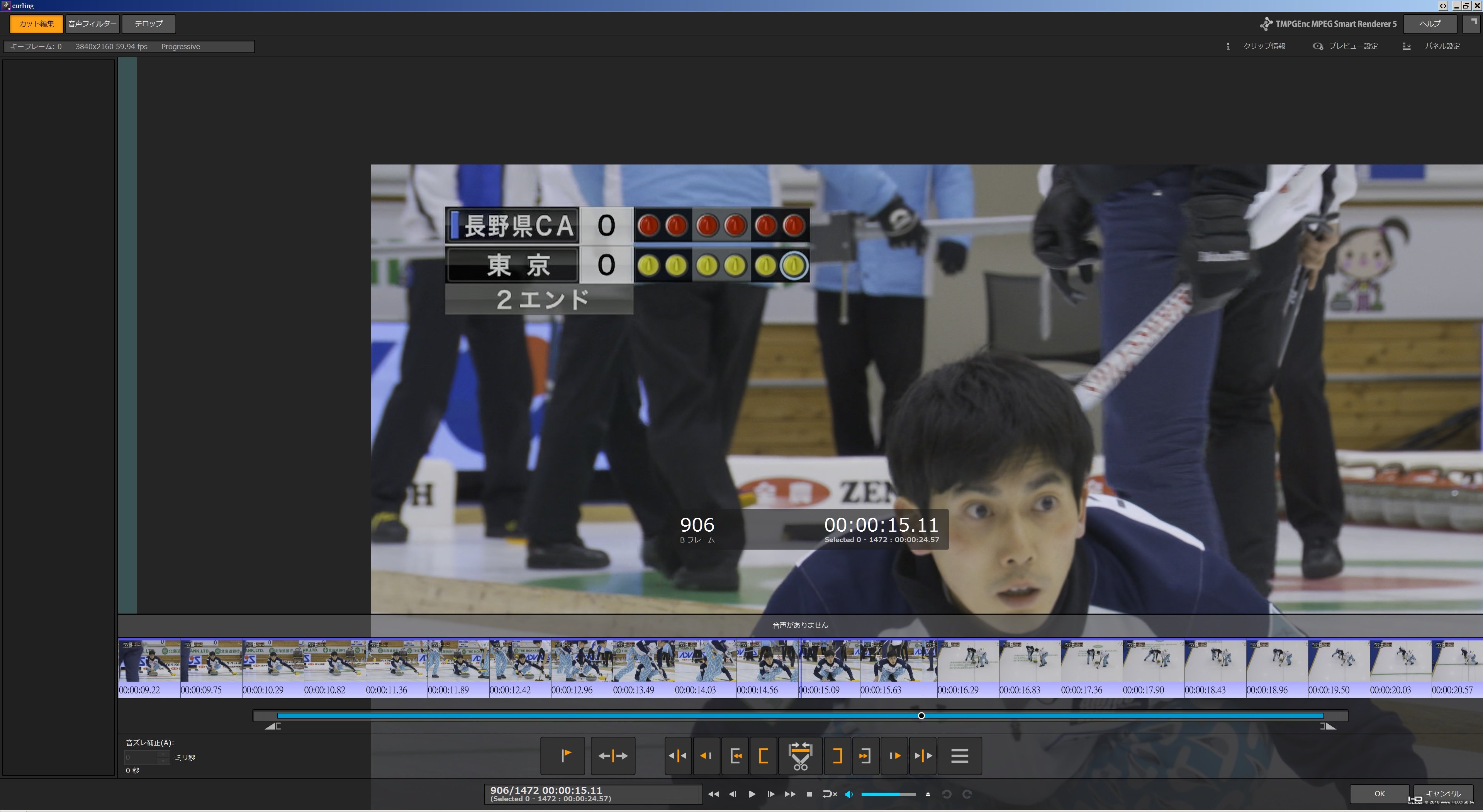Toggle the loop playback mode
Image resolution: width=1483 pixels, height=812 pixels.
point(829,794)
